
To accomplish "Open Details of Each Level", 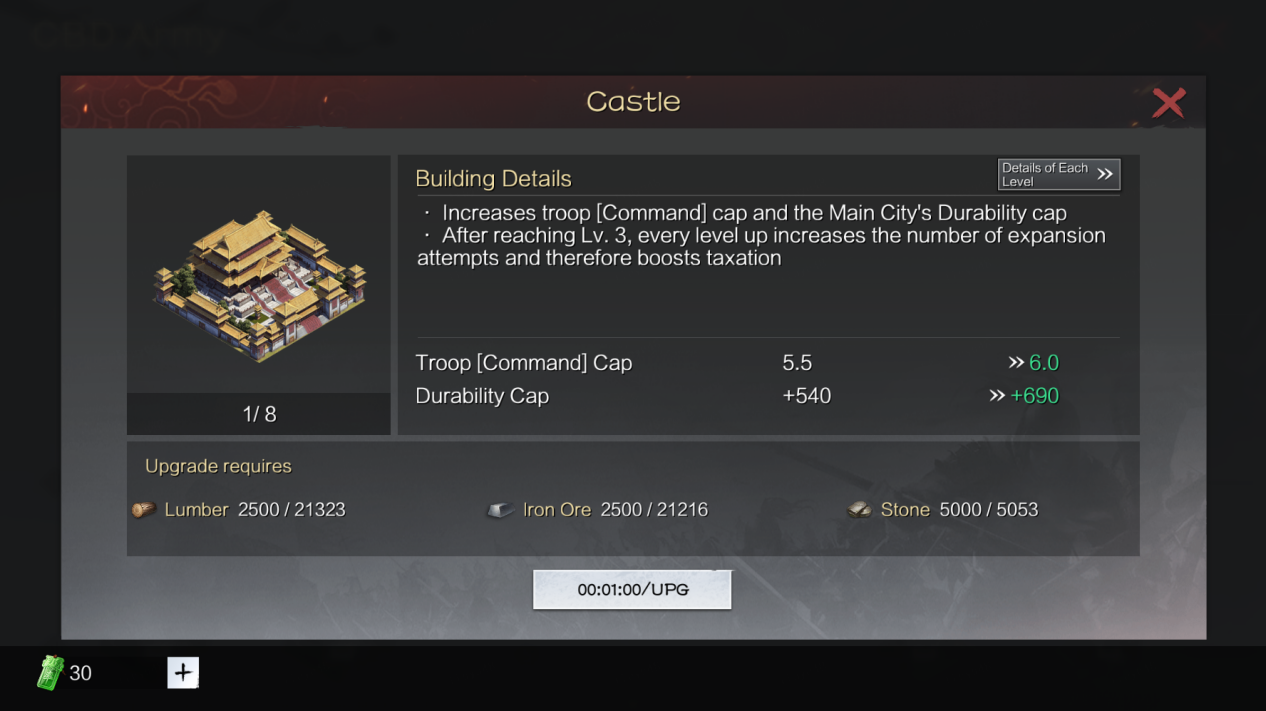I will coord(1059,174).
